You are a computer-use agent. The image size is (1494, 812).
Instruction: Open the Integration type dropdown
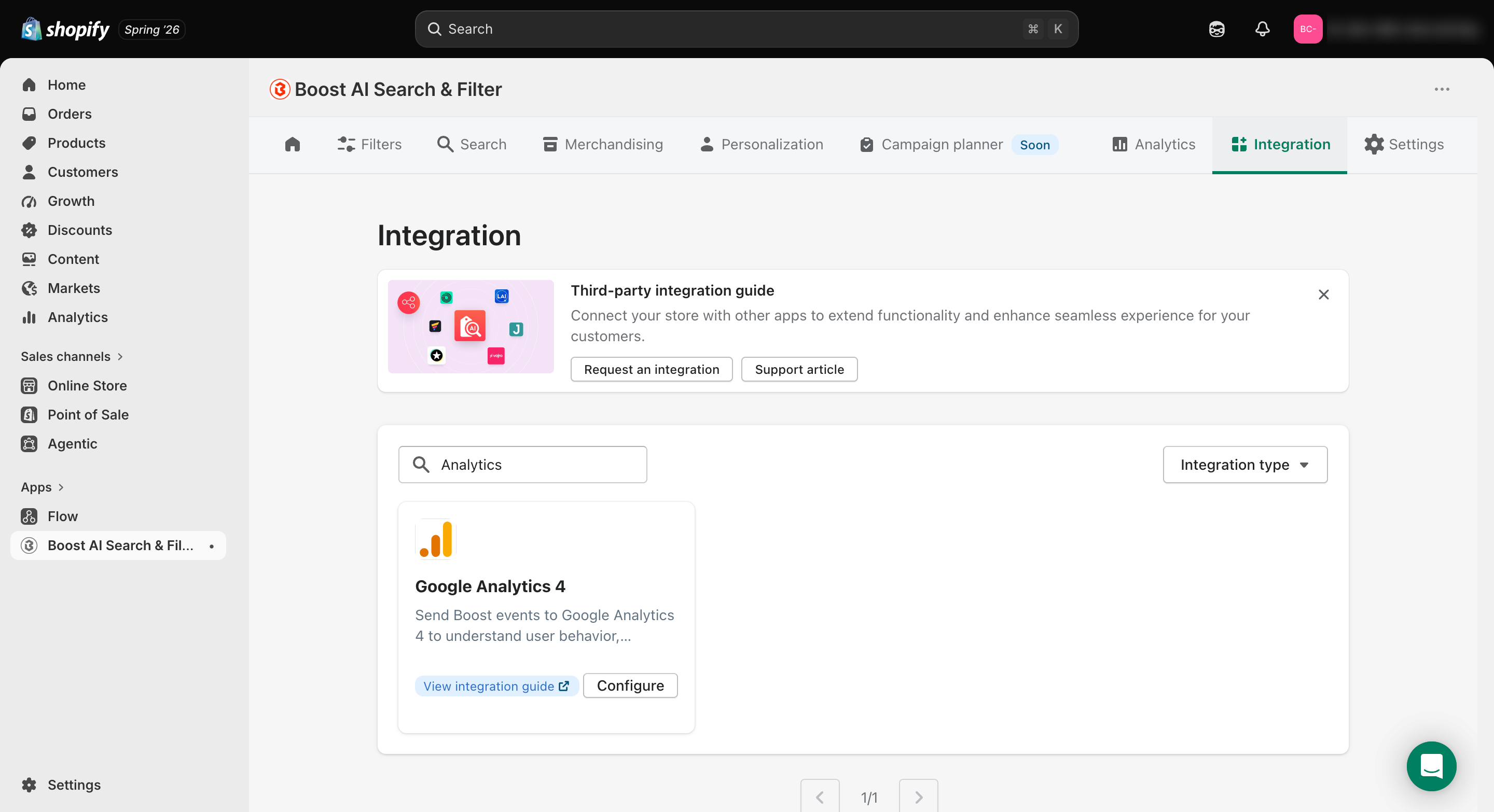coord(1244,465)
